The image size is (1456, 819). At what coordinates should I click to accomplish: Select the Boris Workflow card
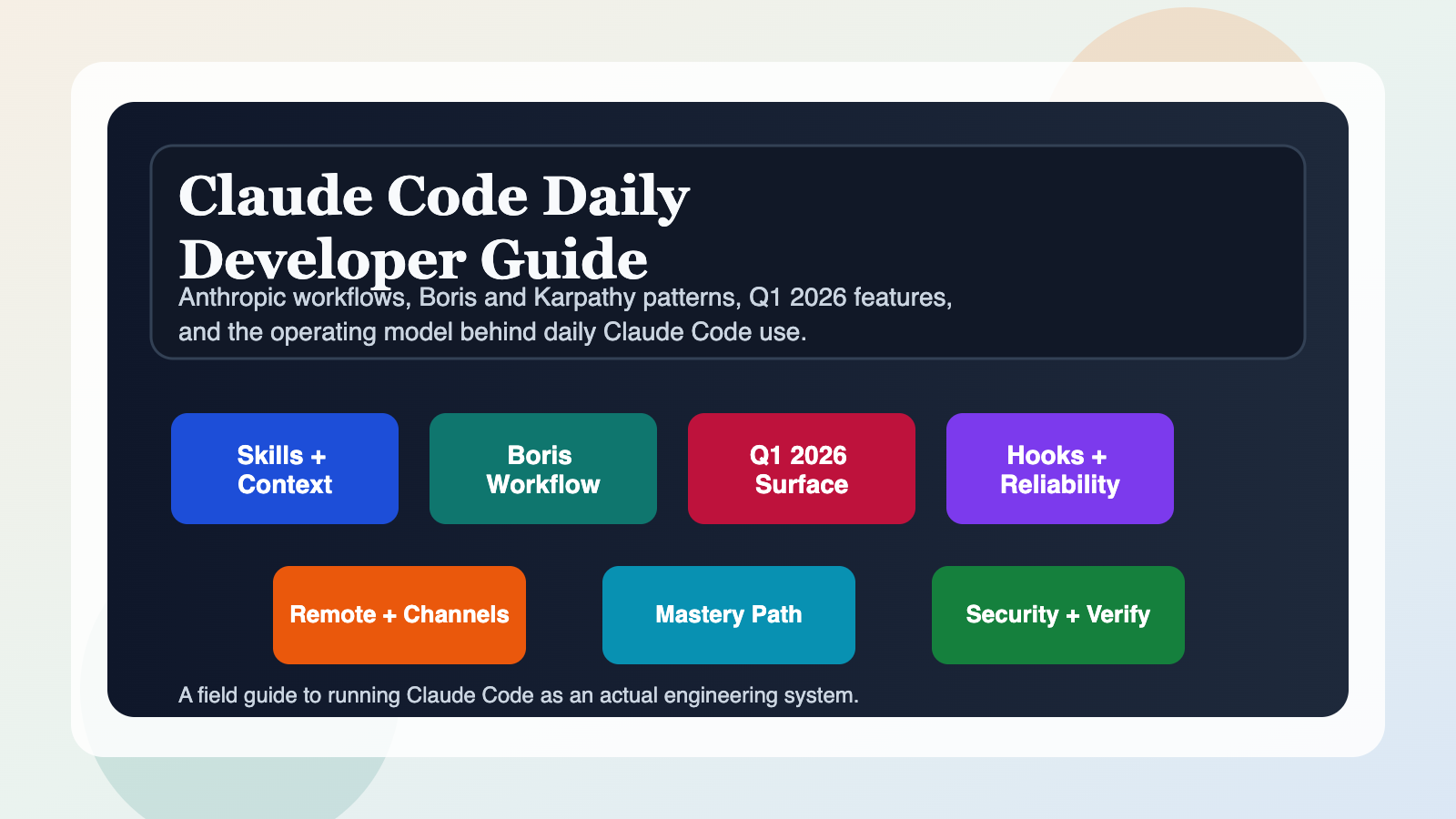(x=543, y=469)
